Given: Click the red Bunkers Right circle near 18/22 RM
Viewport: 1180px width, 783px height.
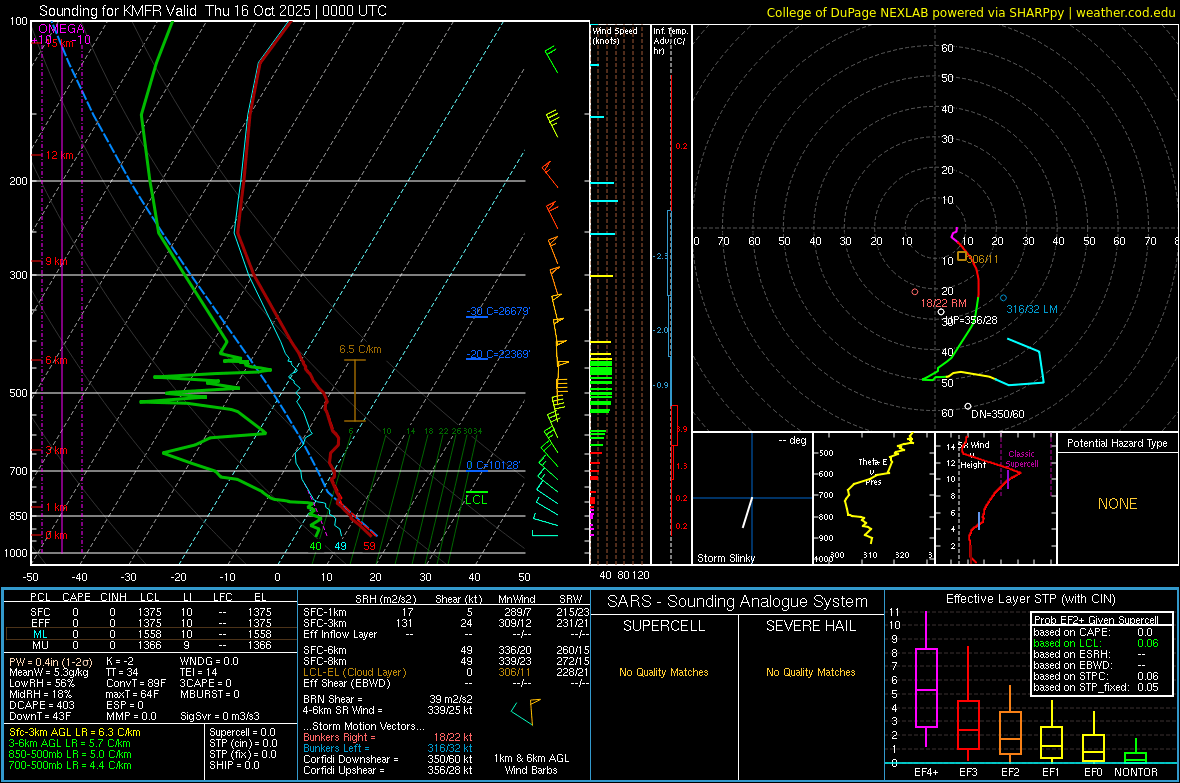Looking at the screenshot, I should click(x=915, y=291).
